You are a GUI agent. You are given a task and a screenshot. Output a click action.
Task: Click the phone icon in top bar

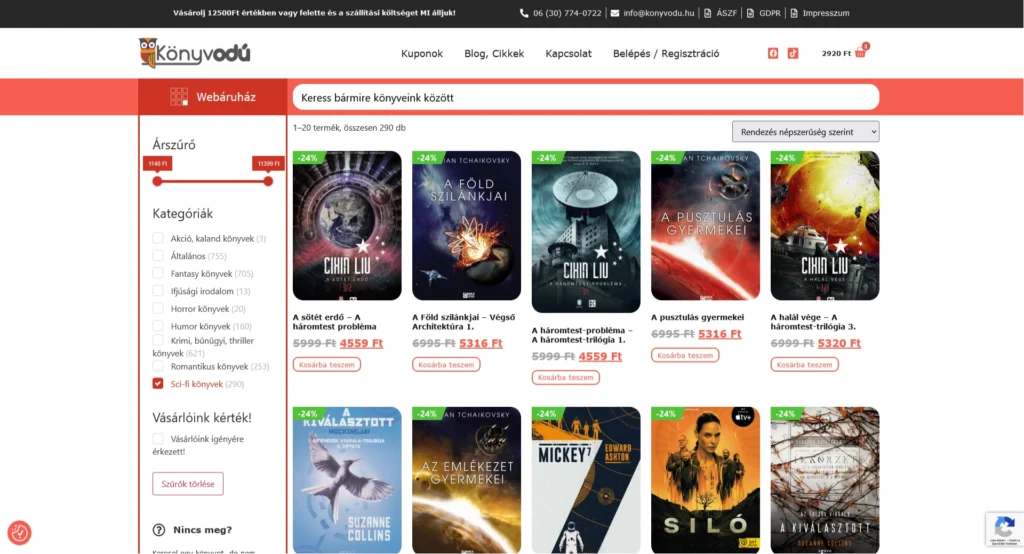coord(524,13)
